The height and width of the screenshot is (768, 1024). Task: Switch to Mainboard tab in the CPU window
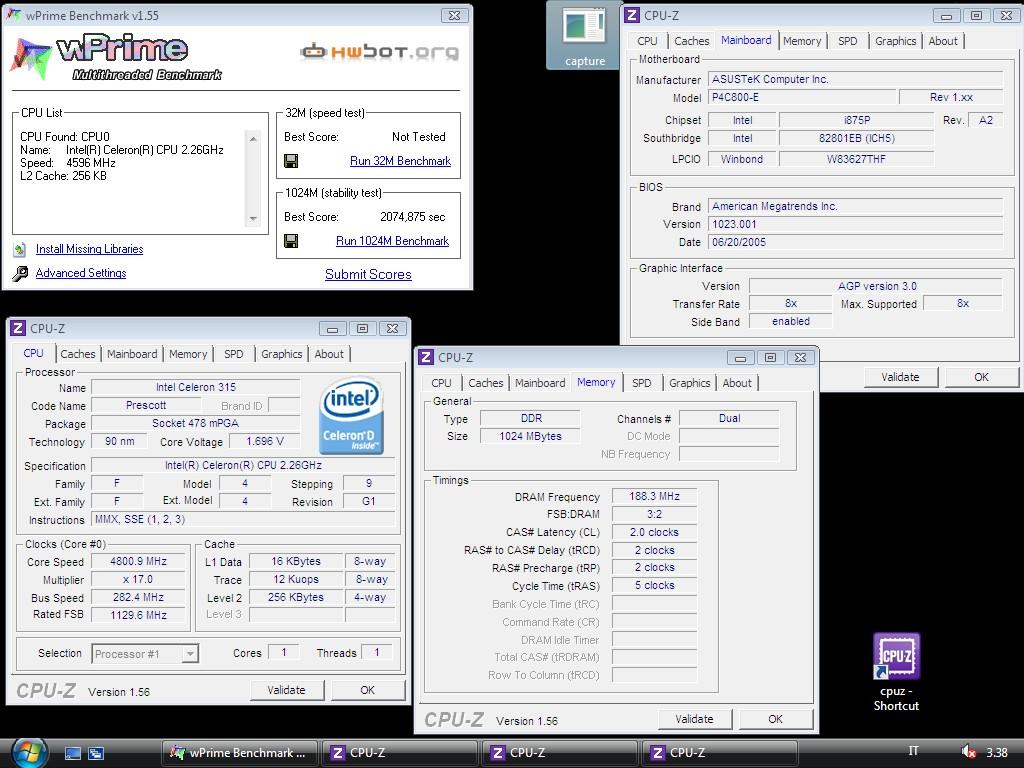132,354
